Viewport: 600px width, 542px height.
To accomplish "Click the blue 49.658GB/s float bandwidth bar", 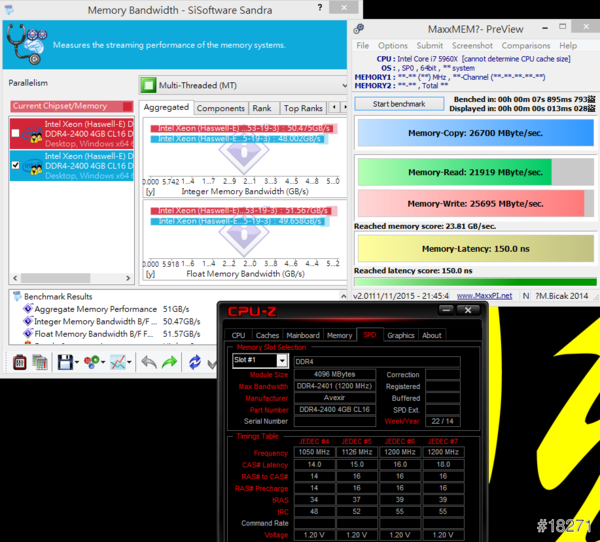I will 240,221.
